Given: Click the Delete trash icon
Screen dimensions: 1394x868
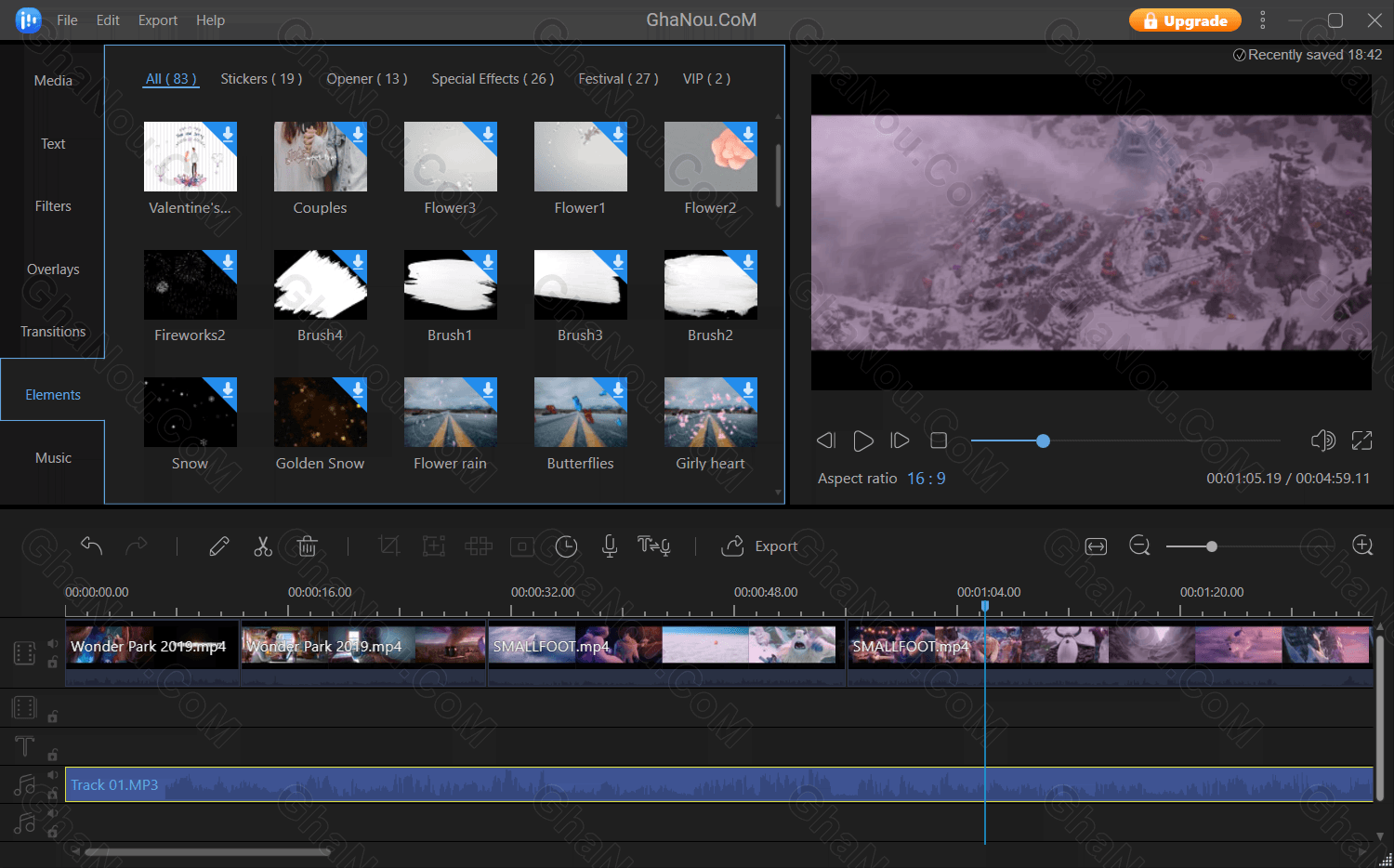Looking at the screenshot, I should (x=308, y=546).
